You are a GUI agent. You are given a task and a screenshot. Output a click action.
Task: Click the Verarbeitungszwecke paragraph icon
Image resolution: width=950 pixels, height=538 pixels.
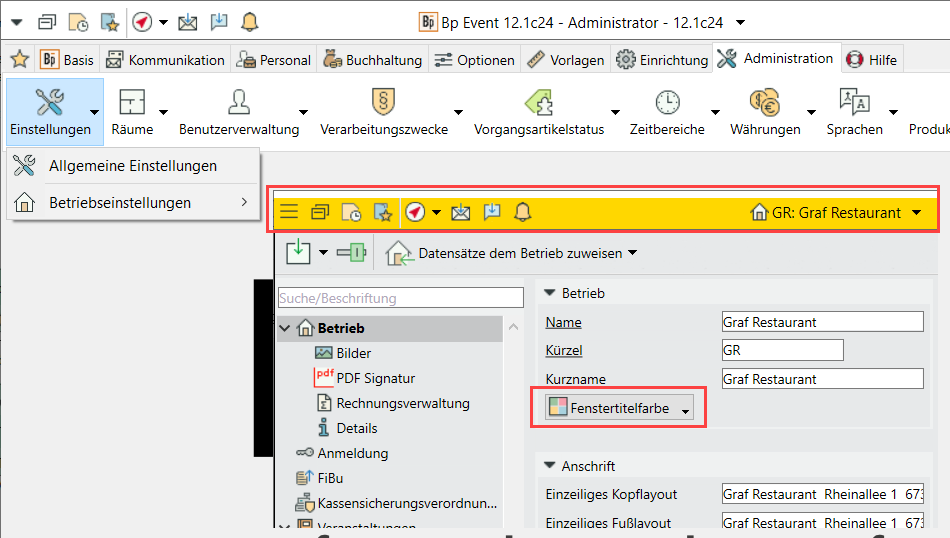(x=383, y=102)
